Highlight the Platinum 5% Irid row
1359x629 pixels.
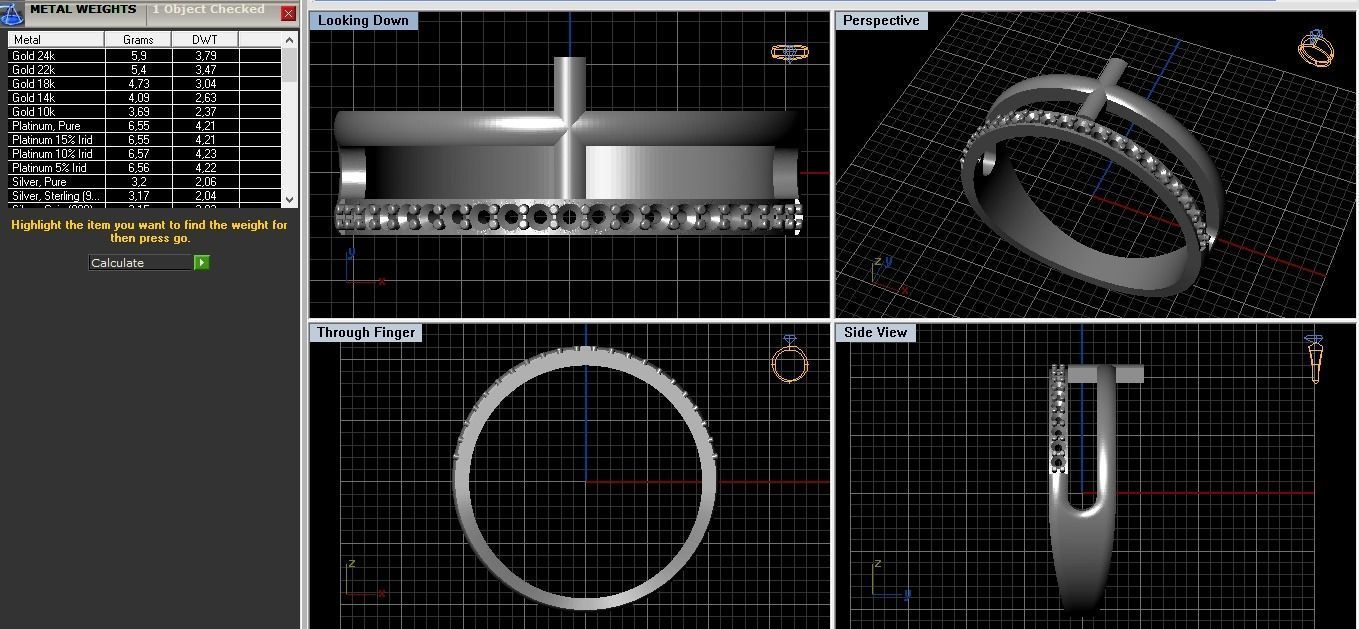pyautogui.click(x=145, y=168)
